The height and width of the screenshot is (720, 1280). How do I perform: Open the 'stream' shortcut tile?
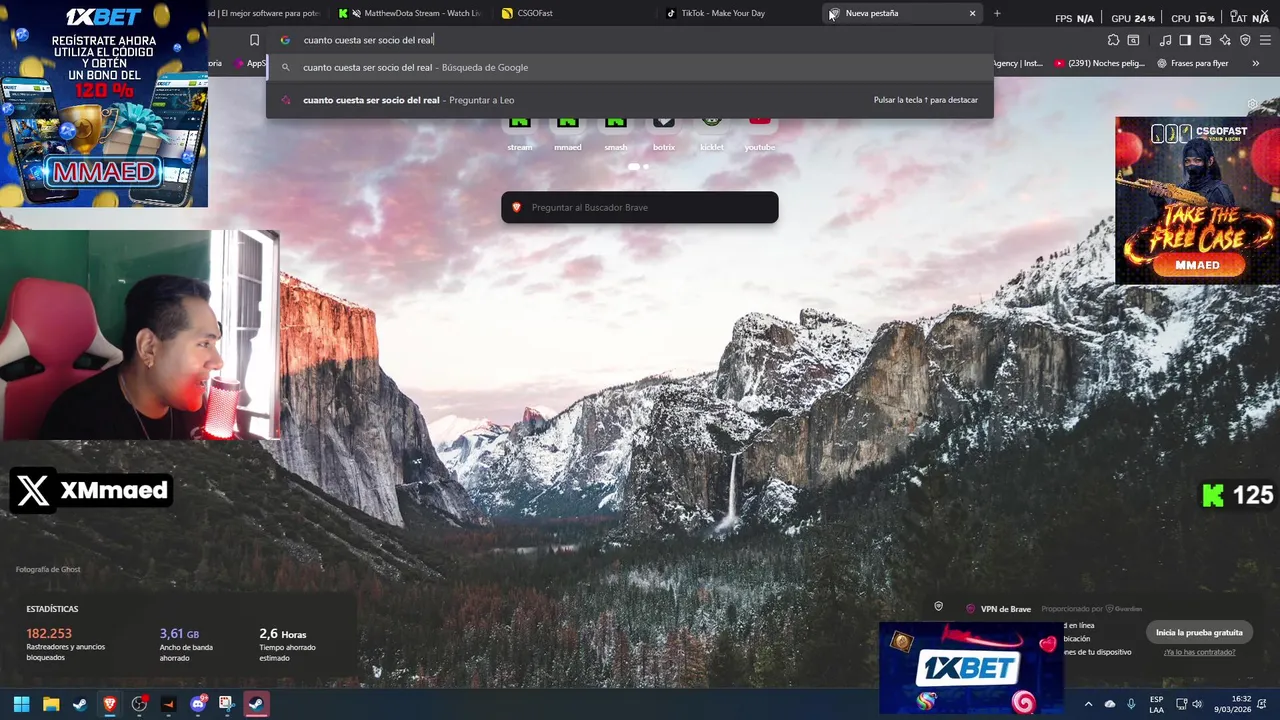tap(520, 133)
